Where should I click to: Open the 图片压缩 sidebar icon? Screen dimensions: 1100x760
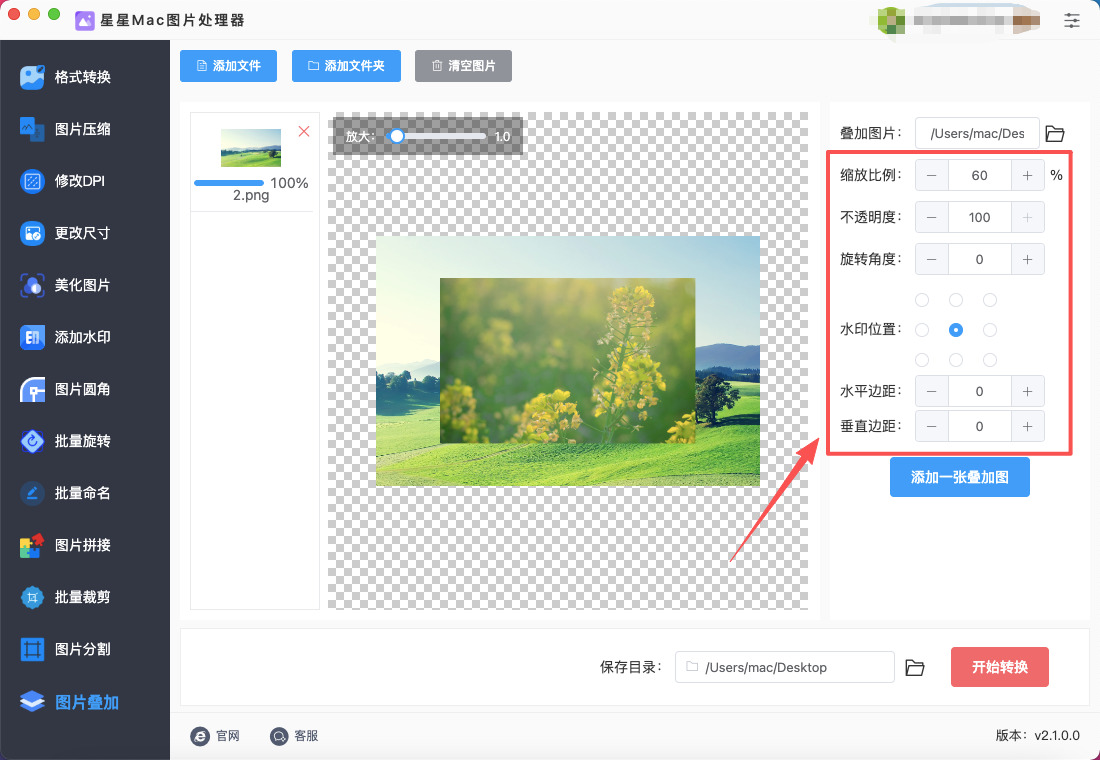[x=32, y=129]
